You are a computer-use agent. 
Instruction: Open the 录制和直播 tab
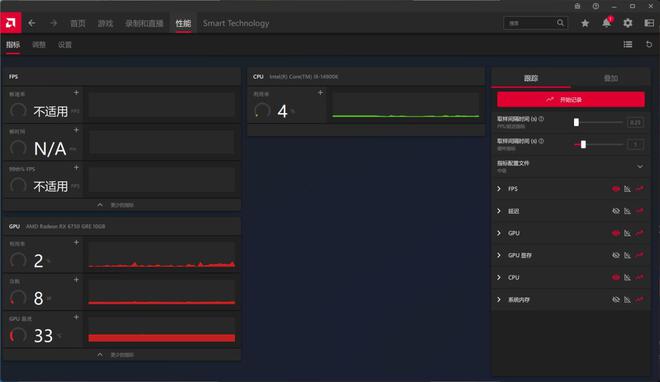[x=144, y=23]
